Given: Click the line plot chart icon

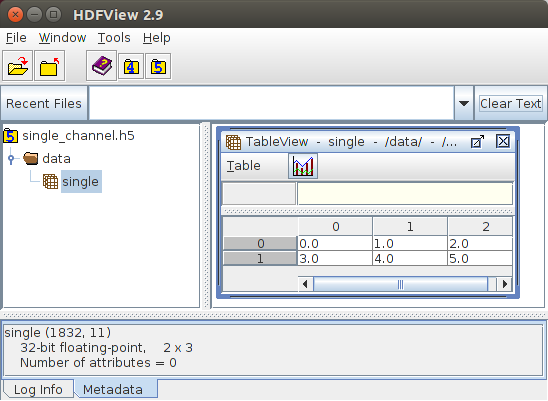Looking at the screenshot, I should click(x=303, y=166).
